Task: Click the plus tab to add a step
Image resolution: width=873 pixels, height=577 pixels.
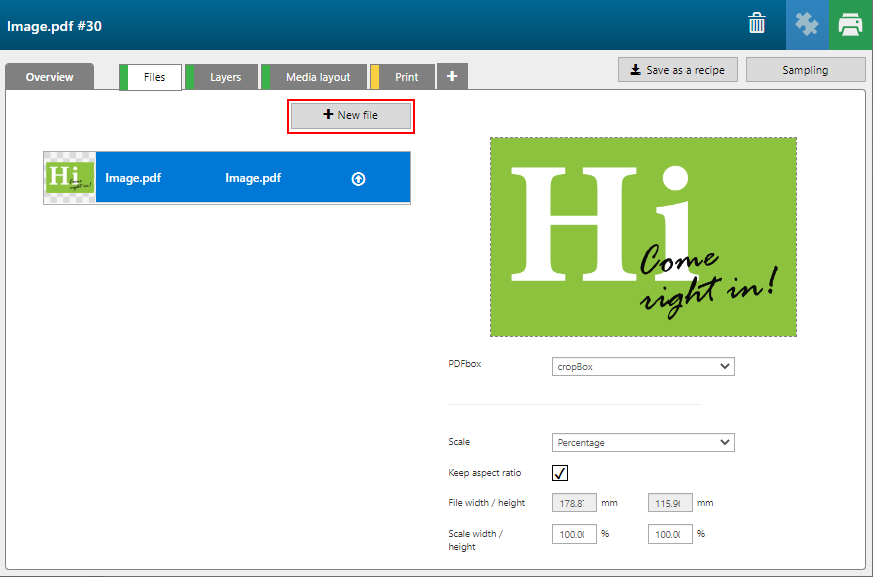Action: pyautogui.click(x=452, y=77)
